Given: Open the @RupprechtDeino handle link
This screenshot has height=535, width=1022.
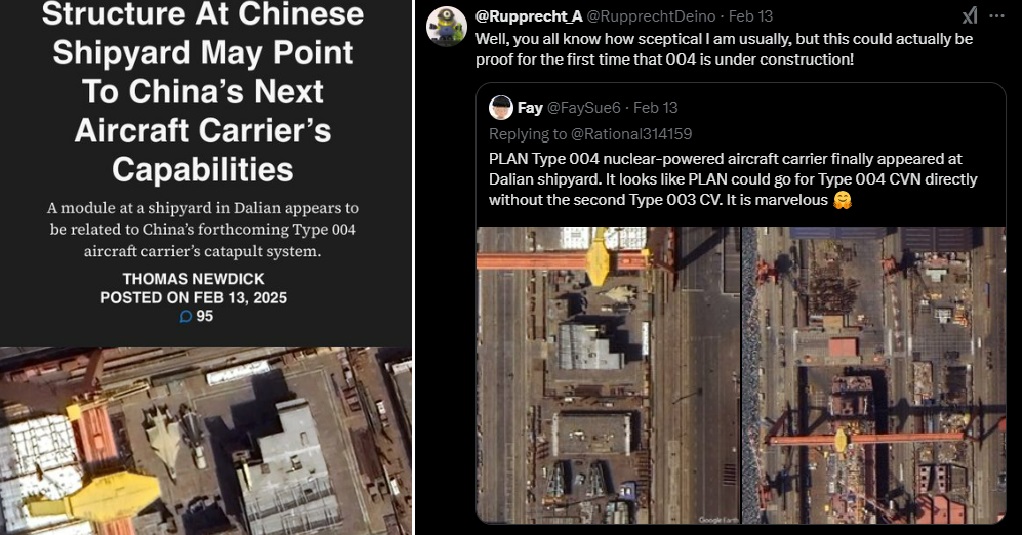Looking at the screenshot, I should click(650, 16).
